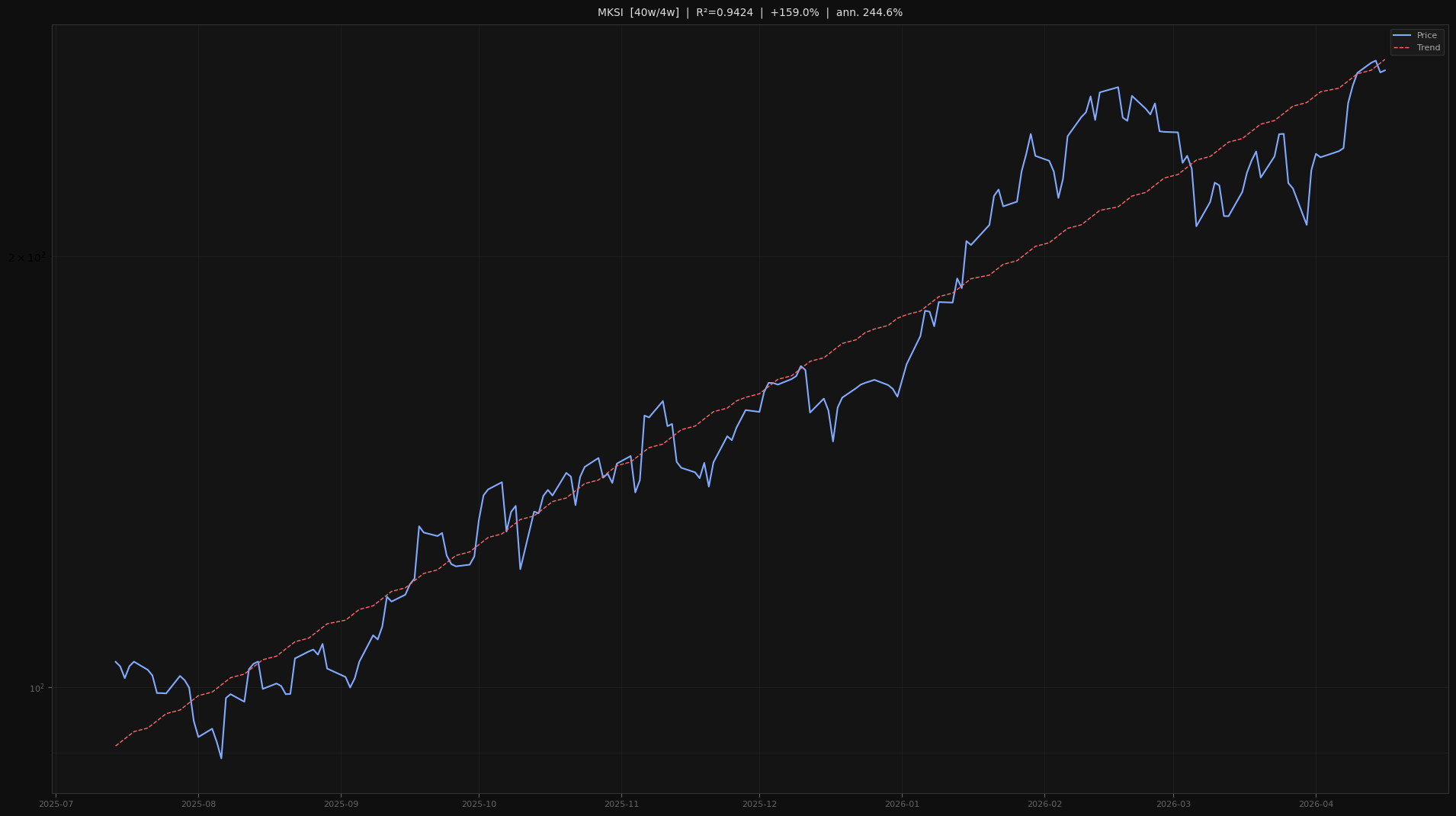This screenshot has width=1456, height=816.
Task: Click the chart title MKSI [40w/4w]
Action: click(x=637, y=11)
